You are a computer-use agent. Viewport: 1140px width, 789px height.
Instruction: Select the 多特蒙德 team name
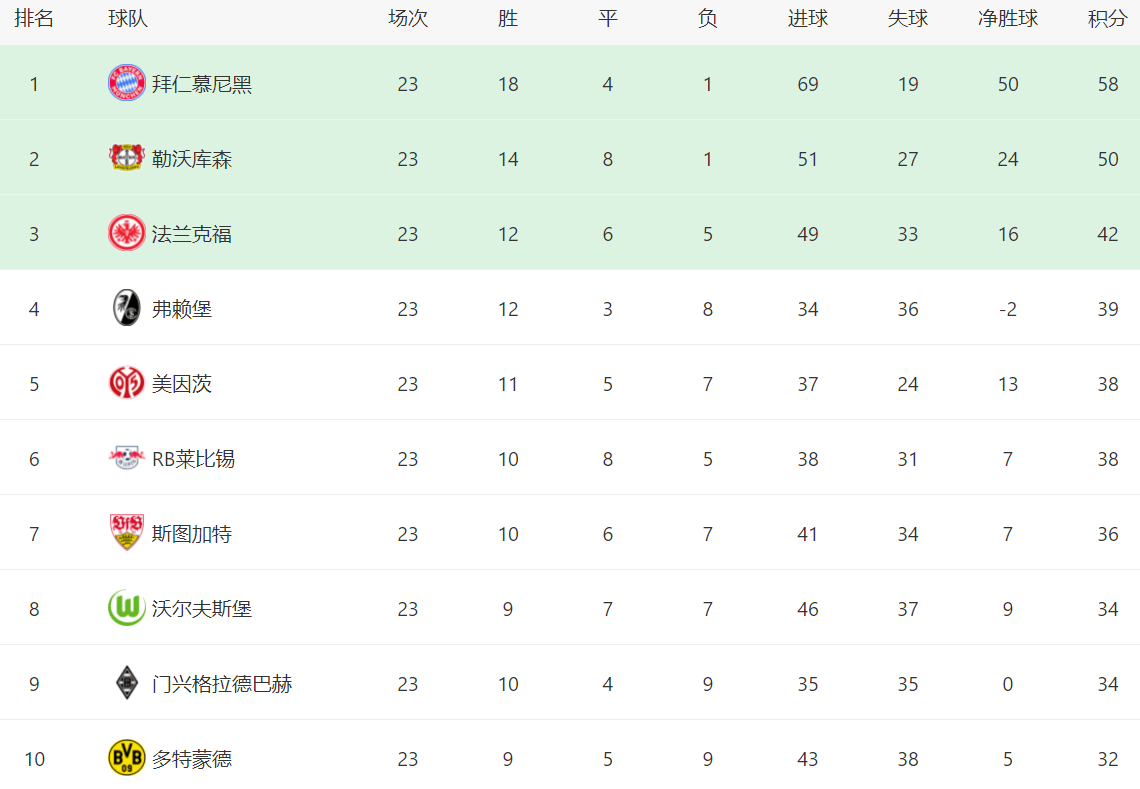tap(192, 759)
